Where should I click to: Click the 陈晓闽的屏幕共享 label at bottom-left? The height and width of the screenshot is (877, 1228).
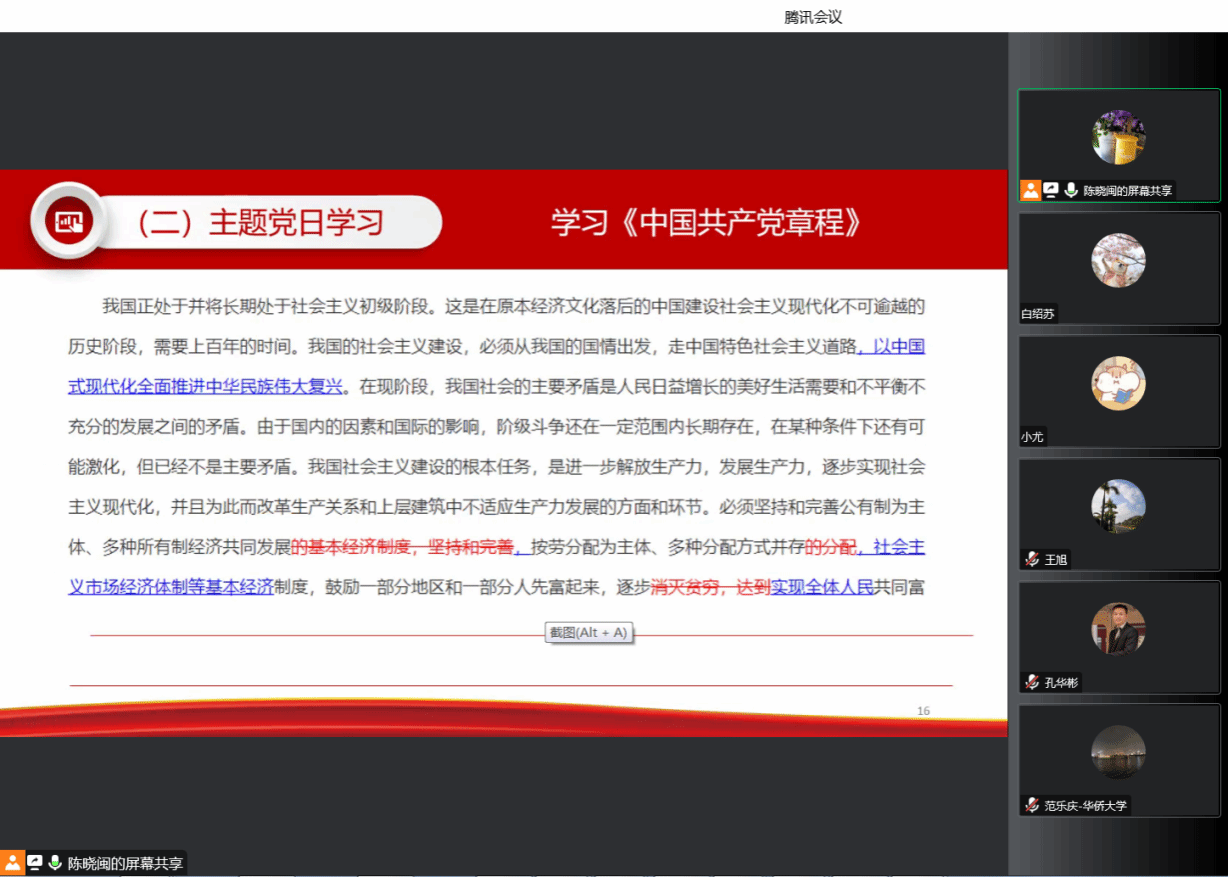[x=125, y=863]
